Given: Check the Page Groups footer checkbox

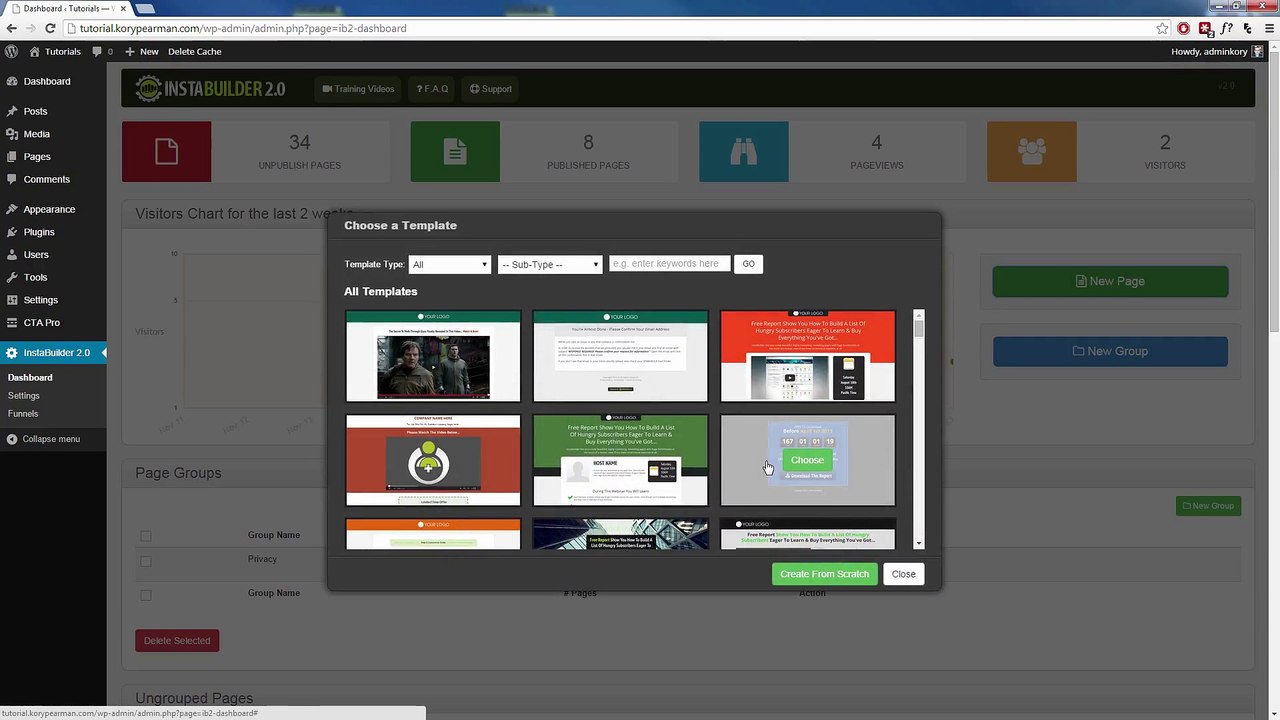Looking at the screenshot, I should tap(146, 594).
